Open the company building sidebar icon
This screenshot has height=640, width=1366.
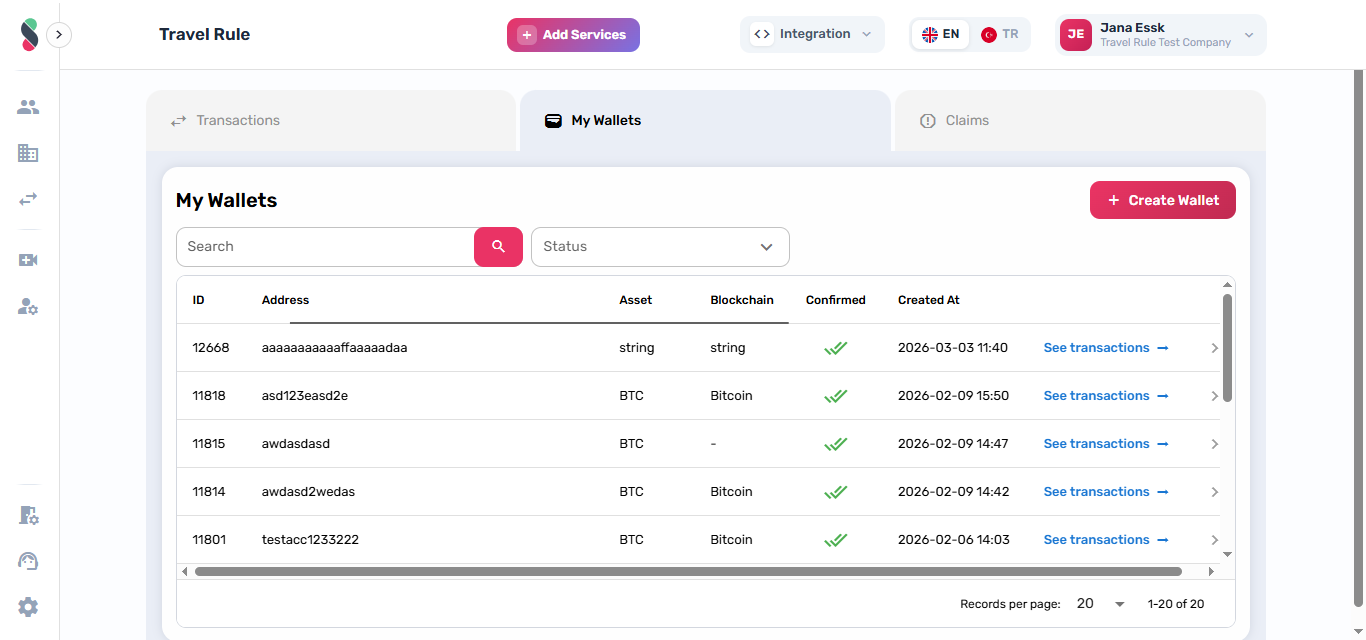point(28,153)
